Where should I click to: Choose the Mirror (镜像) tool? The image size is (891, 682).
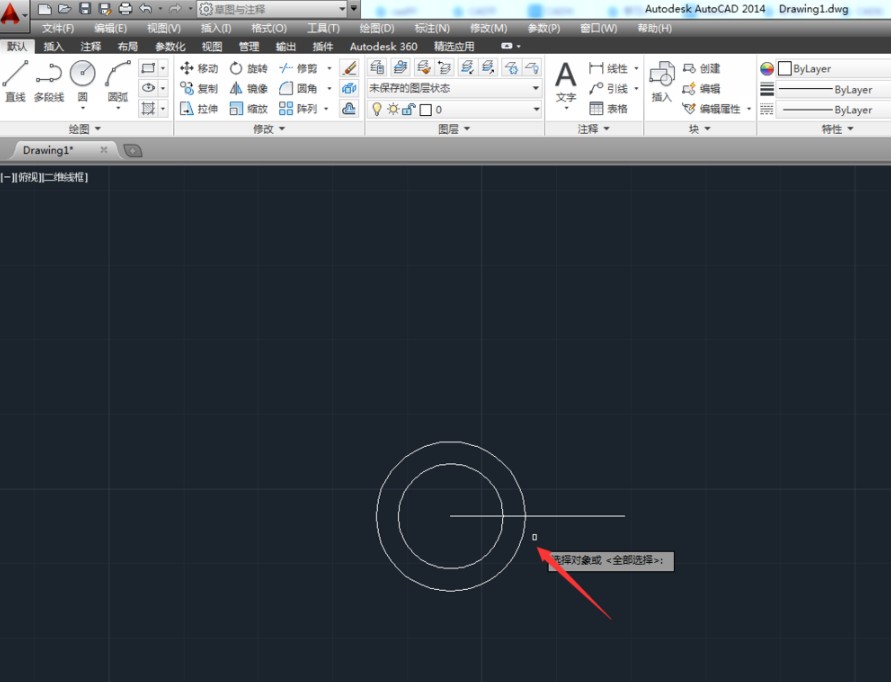tap(248, 89)
